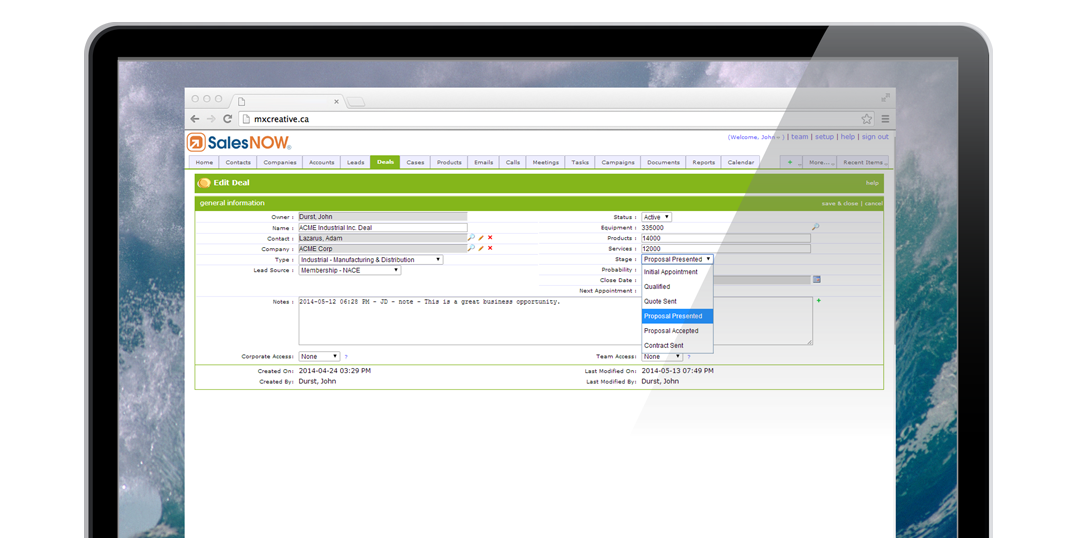
Task: Select Initial Appointment stage option
Action: (678, 272)
